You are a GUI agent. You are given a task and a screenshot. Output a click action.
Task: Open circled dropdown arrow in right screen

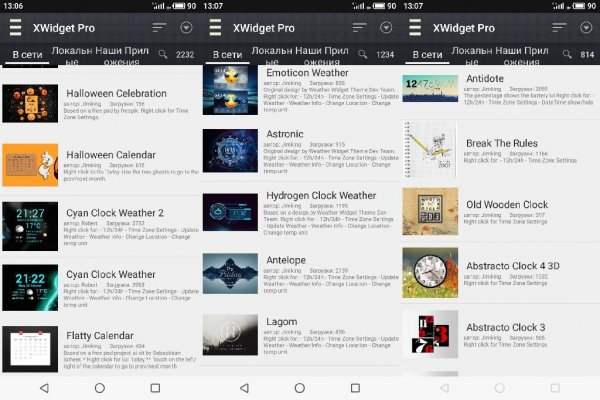(586, 28)
